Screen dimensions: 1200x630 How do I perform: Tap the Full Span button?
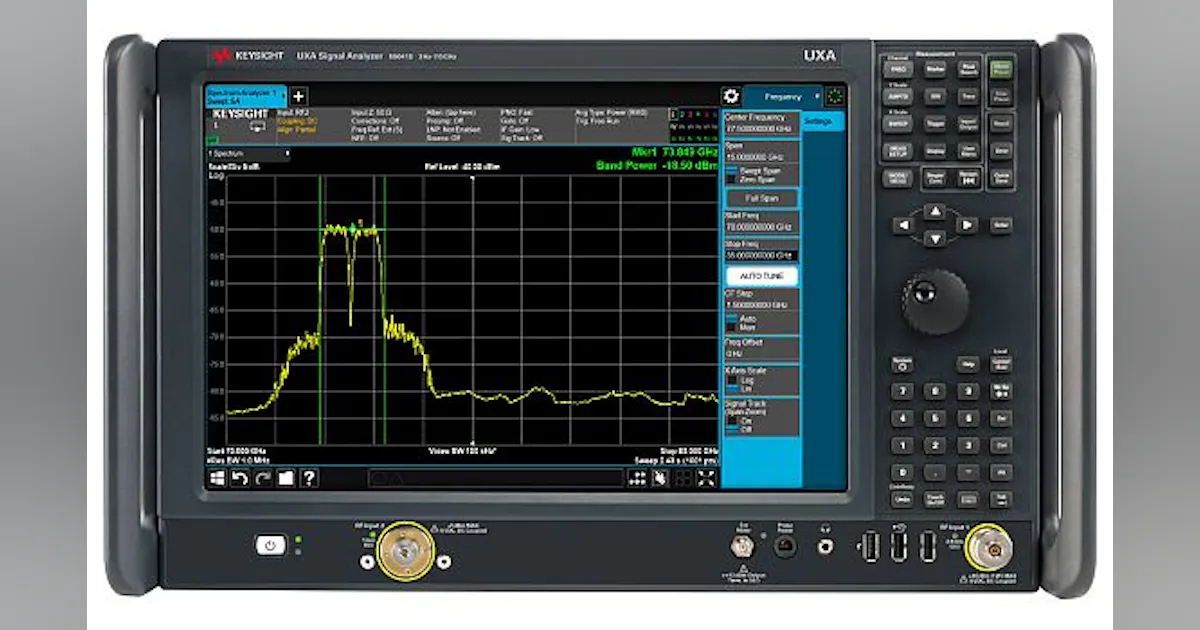(762, 198)
